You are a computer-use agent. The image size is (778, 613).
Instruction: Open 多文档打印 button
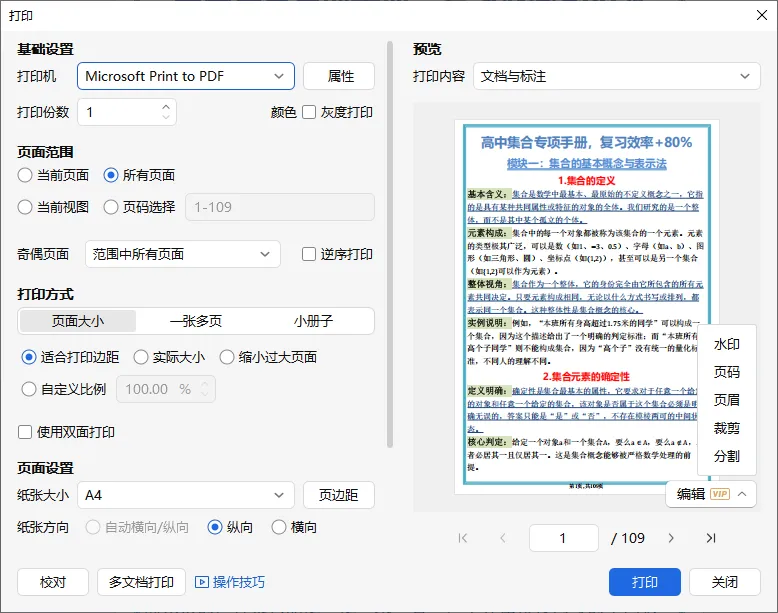[x=141, y=582]
